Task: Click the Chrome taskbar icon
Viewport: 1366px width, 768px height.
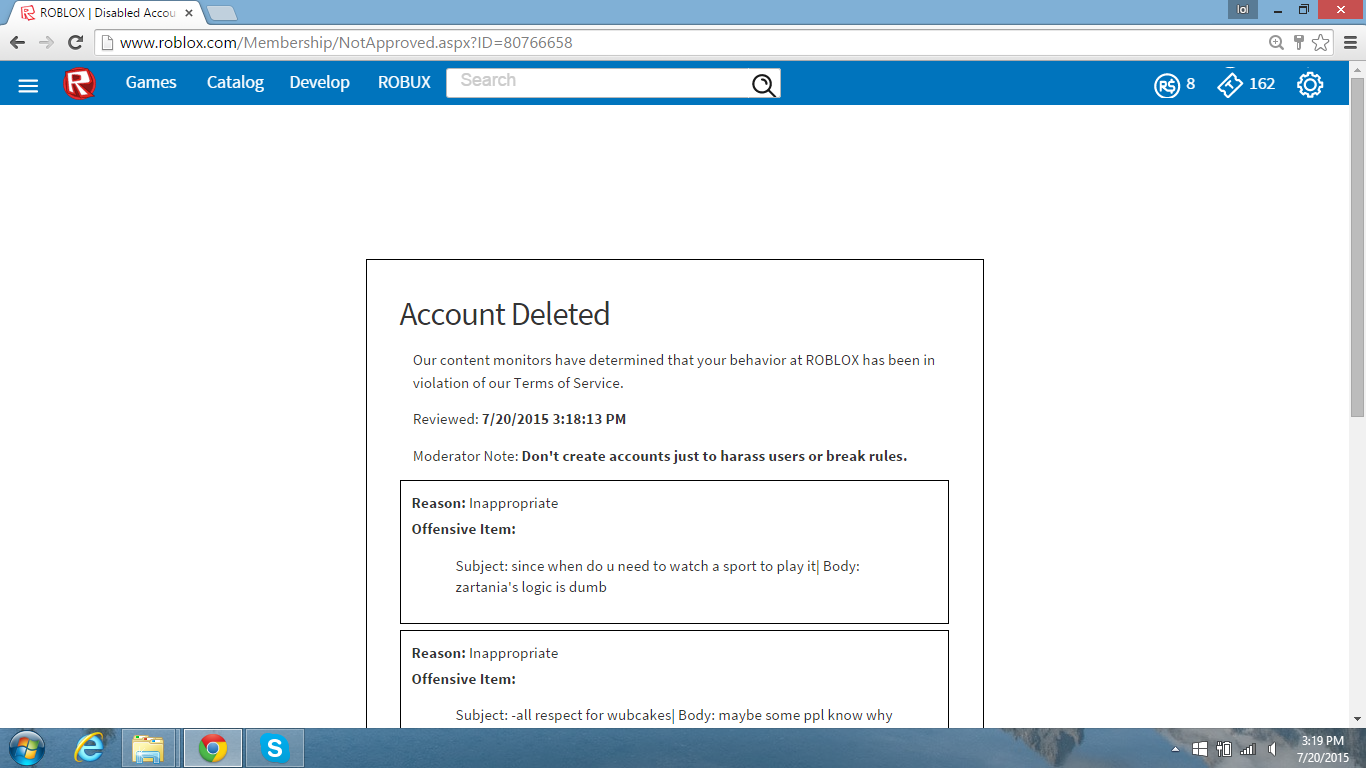Action: click(x=212, y=748)
